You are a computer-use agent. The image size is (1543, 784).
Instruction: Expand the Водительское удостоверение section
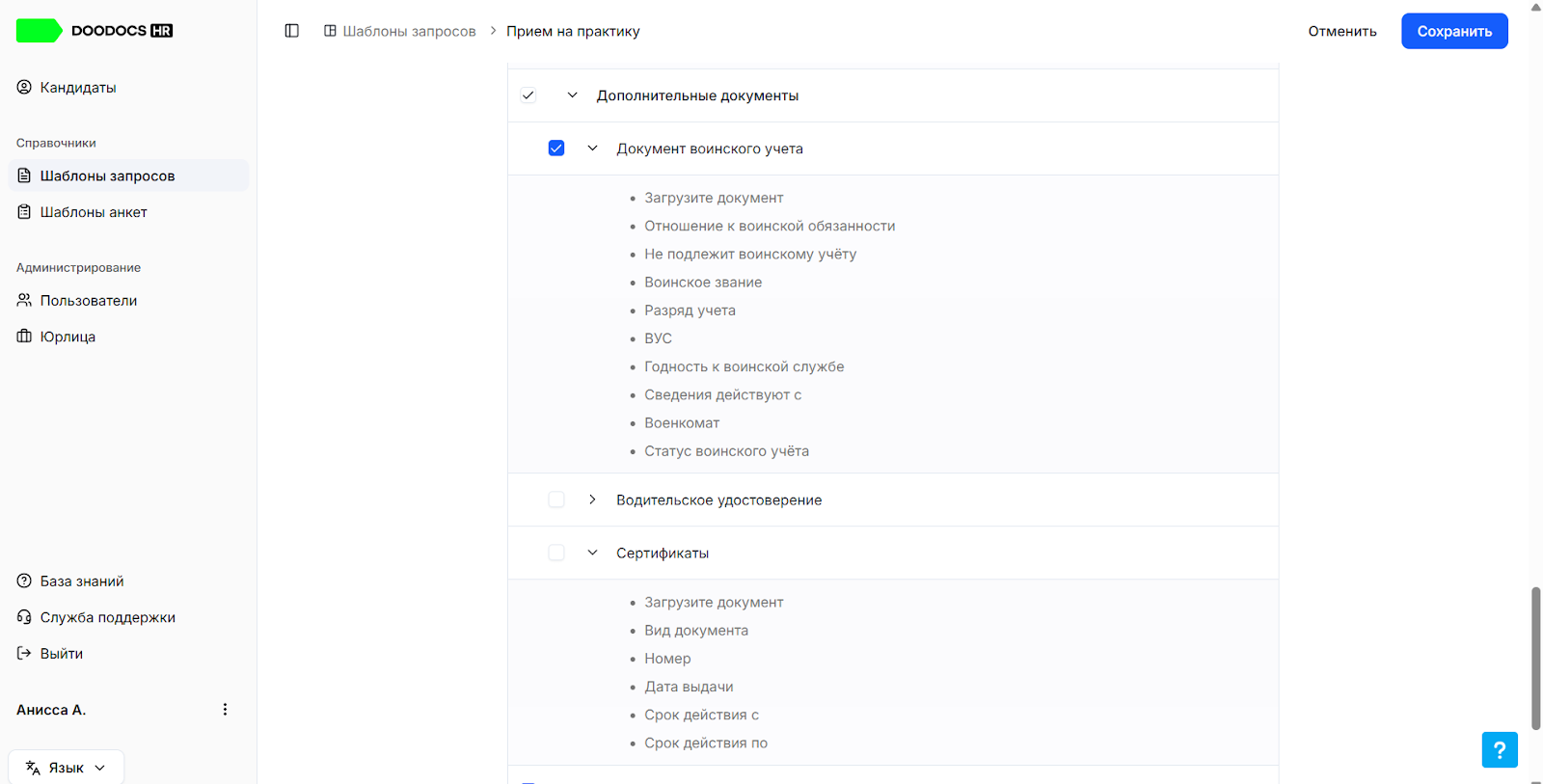click(x=592, y=500)
